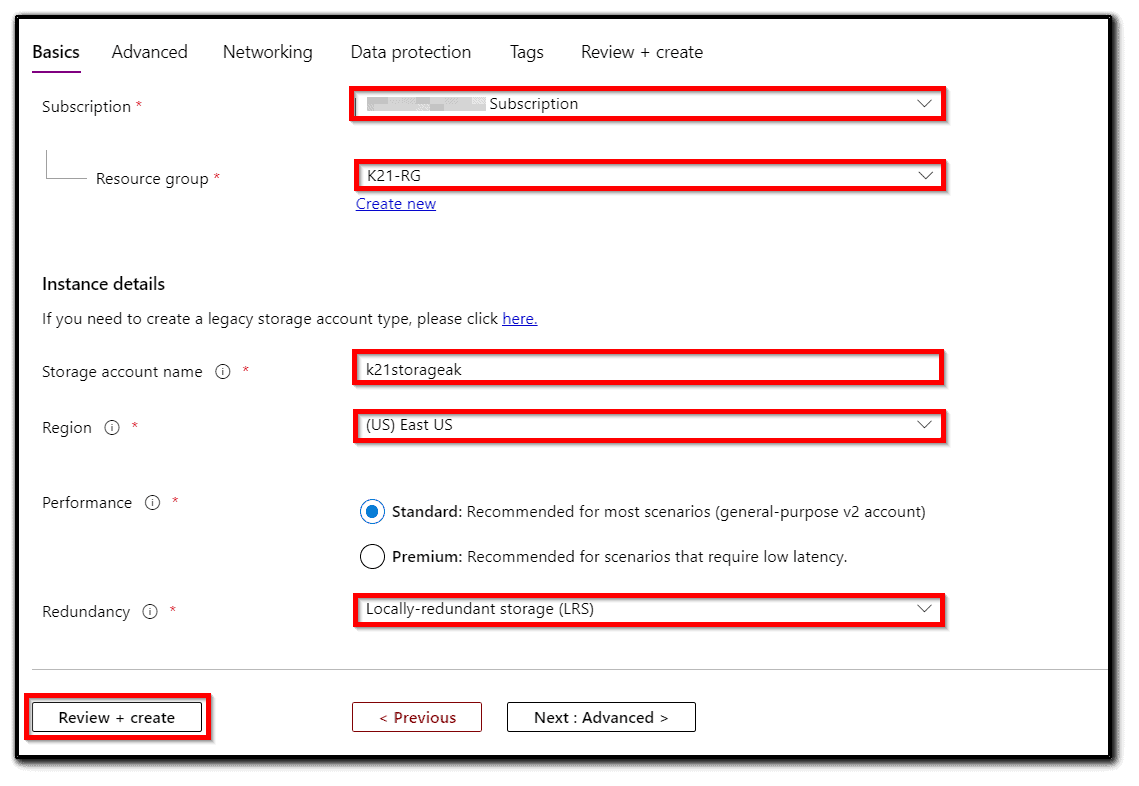The image size is (1139, 786).
Task: Open the Subscription dropdown
Action: (648, 103)
